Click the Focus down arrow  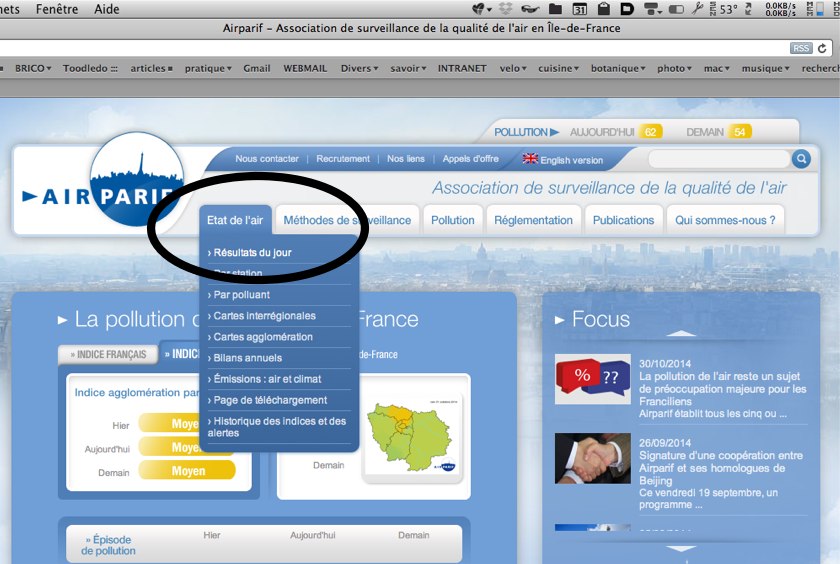click(x=681, y=548)
